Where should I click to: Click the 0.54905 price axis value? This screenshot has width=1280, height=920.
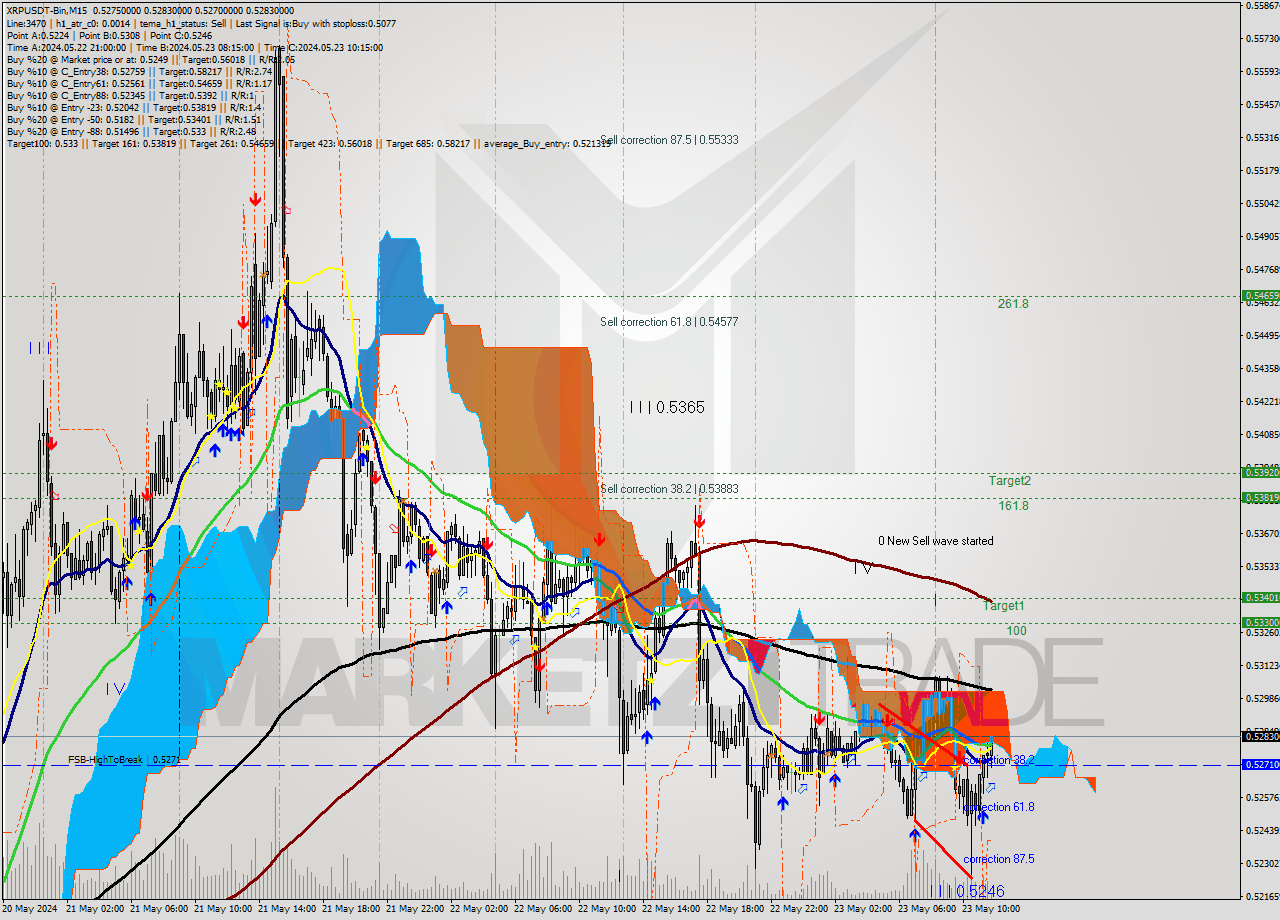1262,236
